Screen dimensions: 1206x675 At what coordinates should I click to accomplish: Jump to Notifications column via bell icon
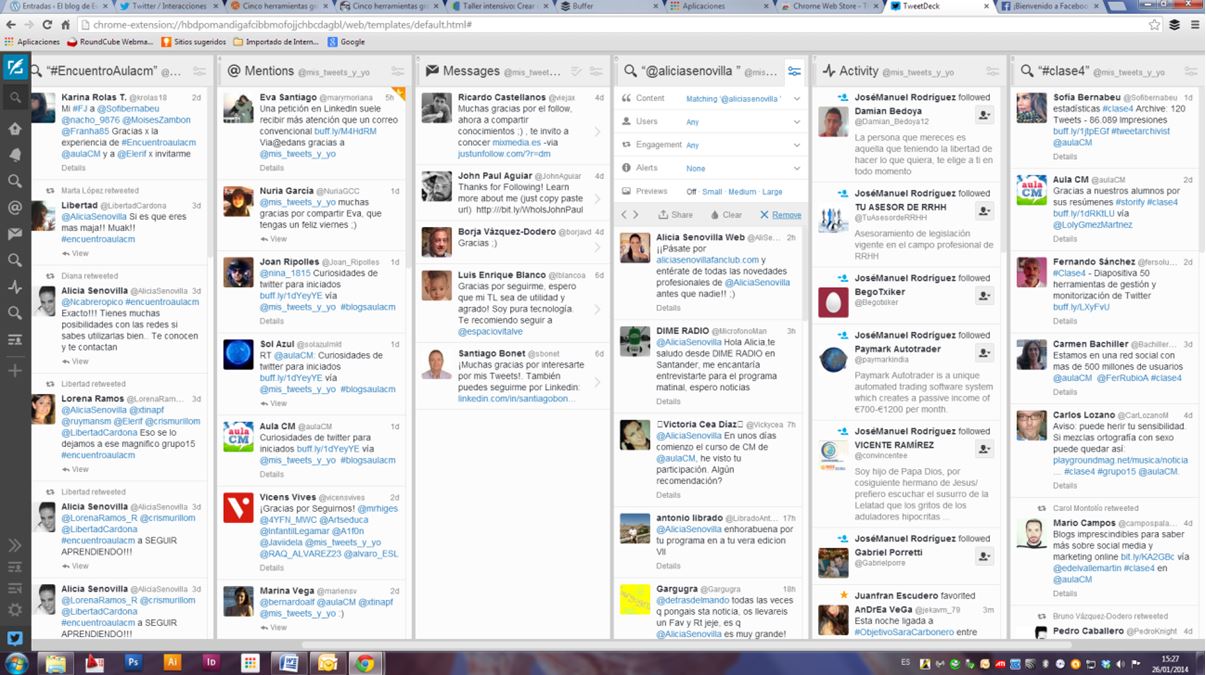pos(15,155)
